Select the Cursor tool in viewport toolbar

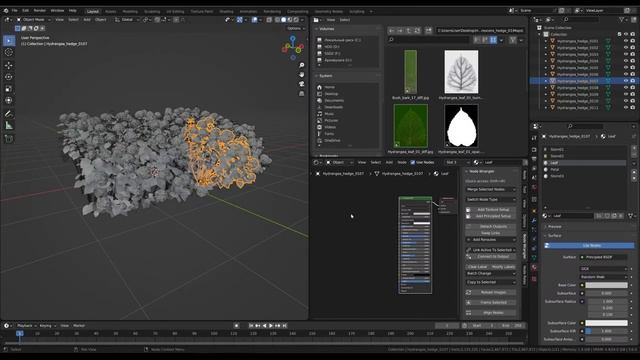[x=9, y=52]
